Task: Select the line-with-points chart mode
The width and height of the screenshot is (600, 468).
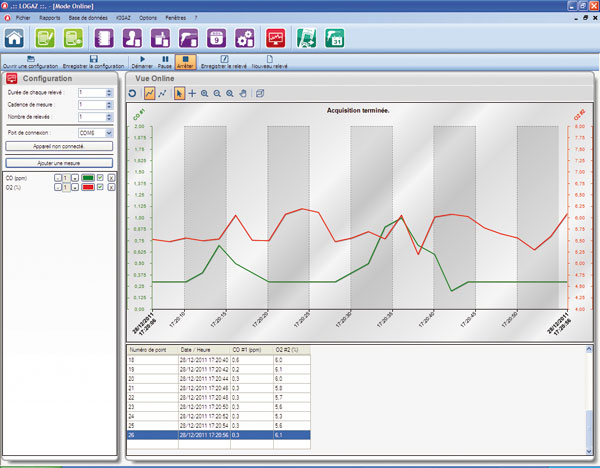Action: click(x=162, y=93)
